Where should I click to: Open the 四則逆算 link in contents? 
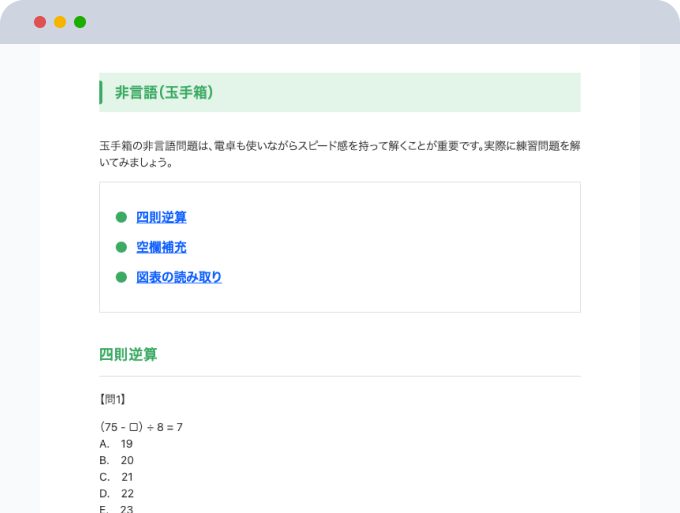tap(161, 217)
